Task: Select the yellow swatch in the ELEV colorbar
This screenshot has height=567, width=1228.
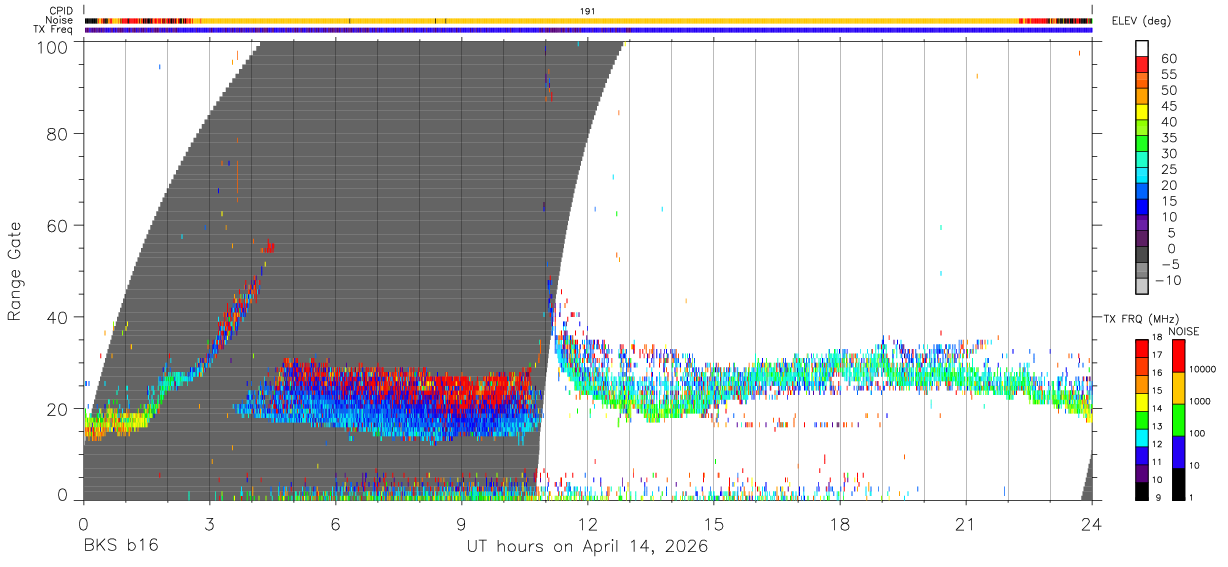Action: (1142, 114)
